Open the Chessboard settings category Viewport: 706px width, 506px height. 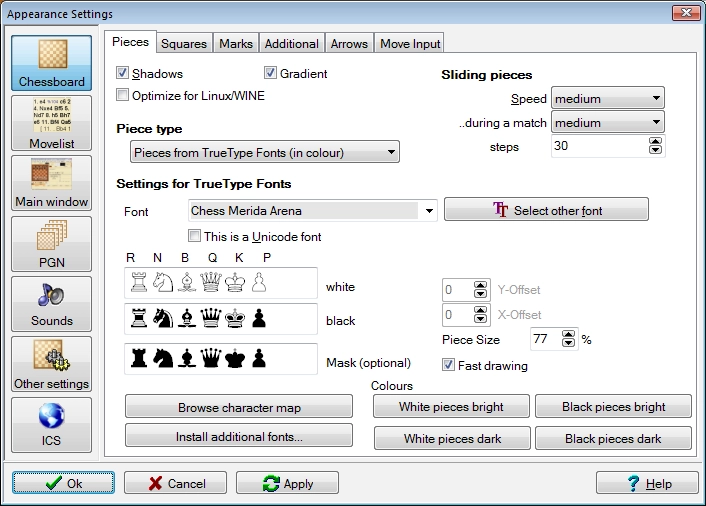pos(51,63)
